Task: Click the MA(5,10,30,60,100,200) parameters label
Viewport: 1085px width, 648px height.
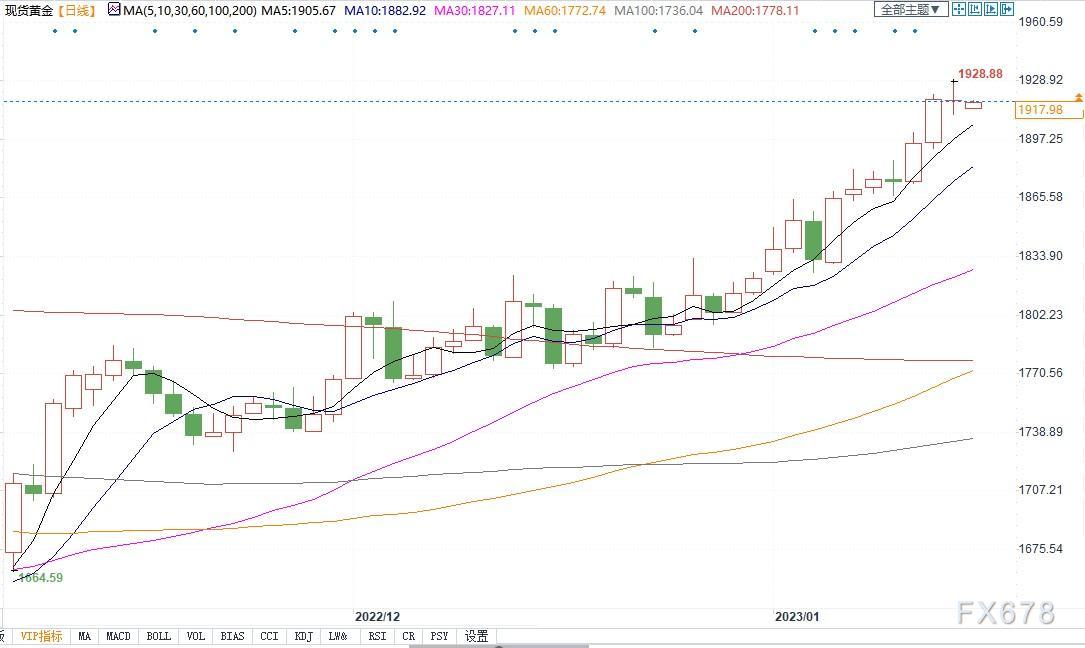Action: (x=190, y=10)
